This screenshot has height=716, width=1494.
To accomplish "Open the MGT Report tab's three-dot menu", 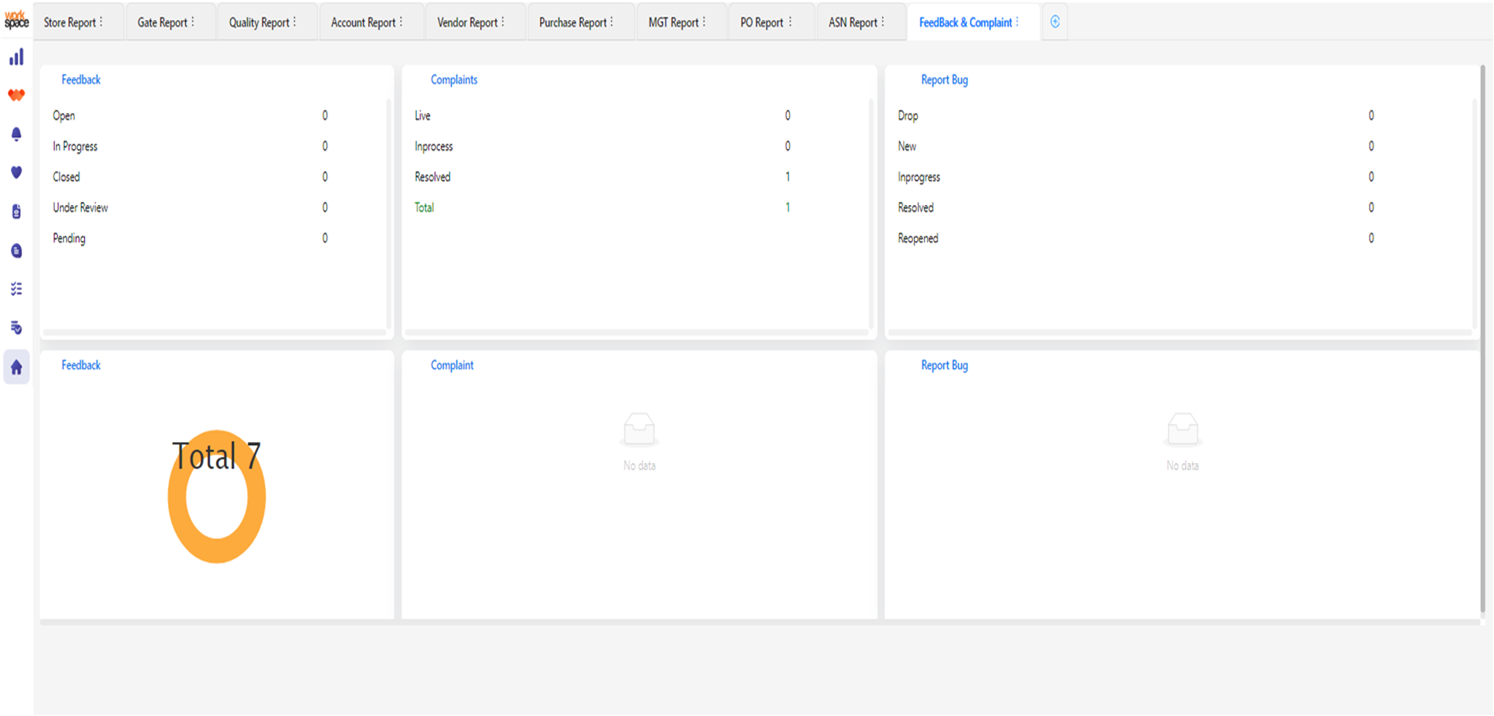I will (x=704, y=22).
